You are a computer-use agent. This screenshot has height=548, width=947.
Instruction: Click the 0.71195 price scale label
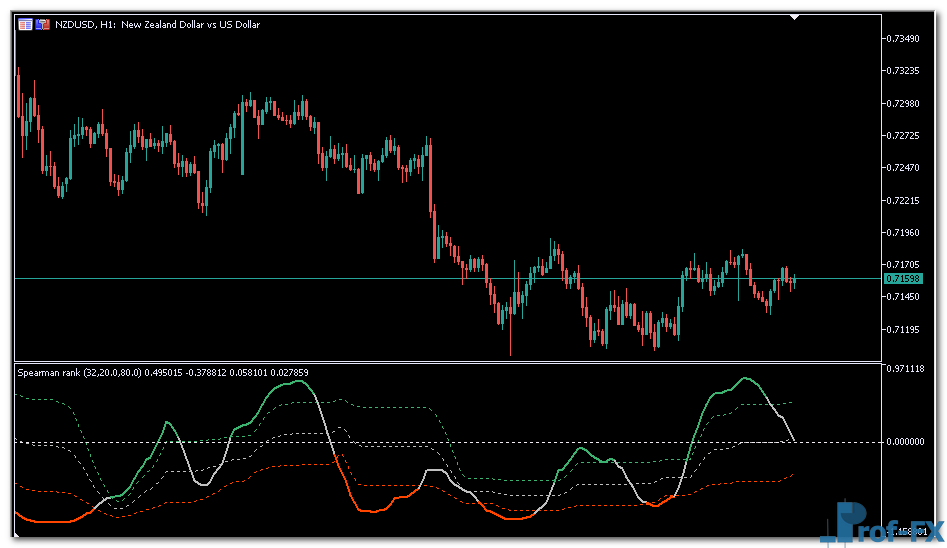tap(904, 329)
